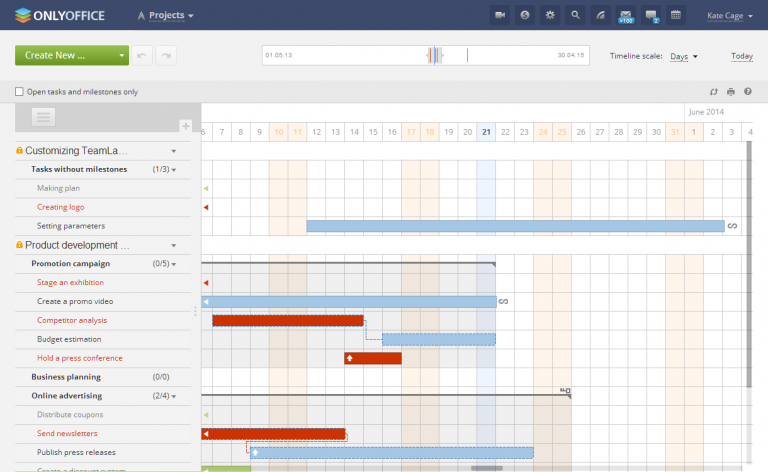Open settings gear icon in header
Screen dimensions: 768x472
[x=550, y=15]
